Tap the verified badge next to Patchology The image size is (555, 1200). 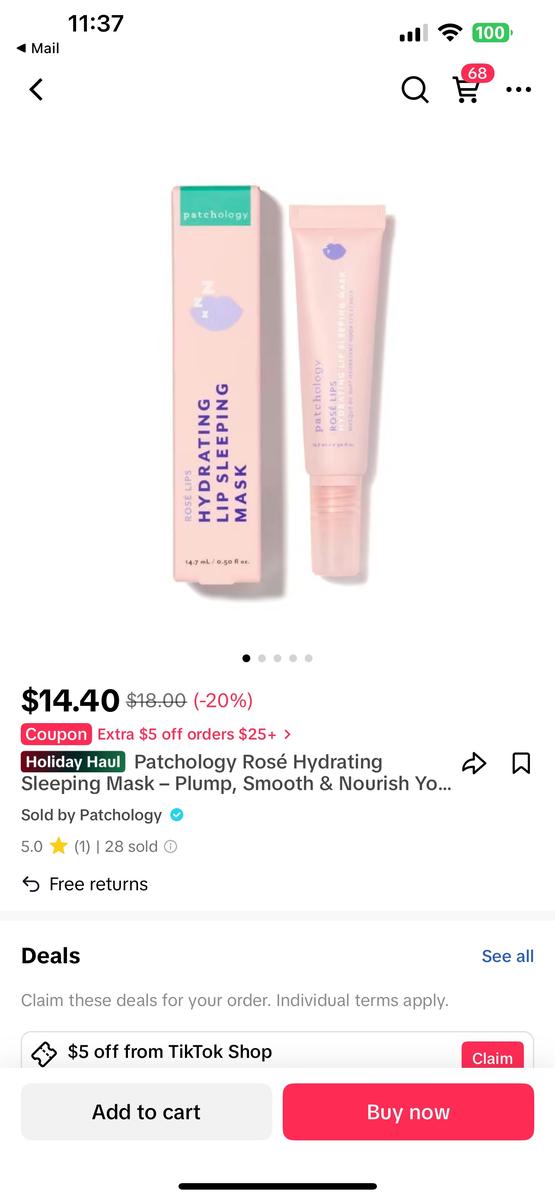tap(177, 815)
